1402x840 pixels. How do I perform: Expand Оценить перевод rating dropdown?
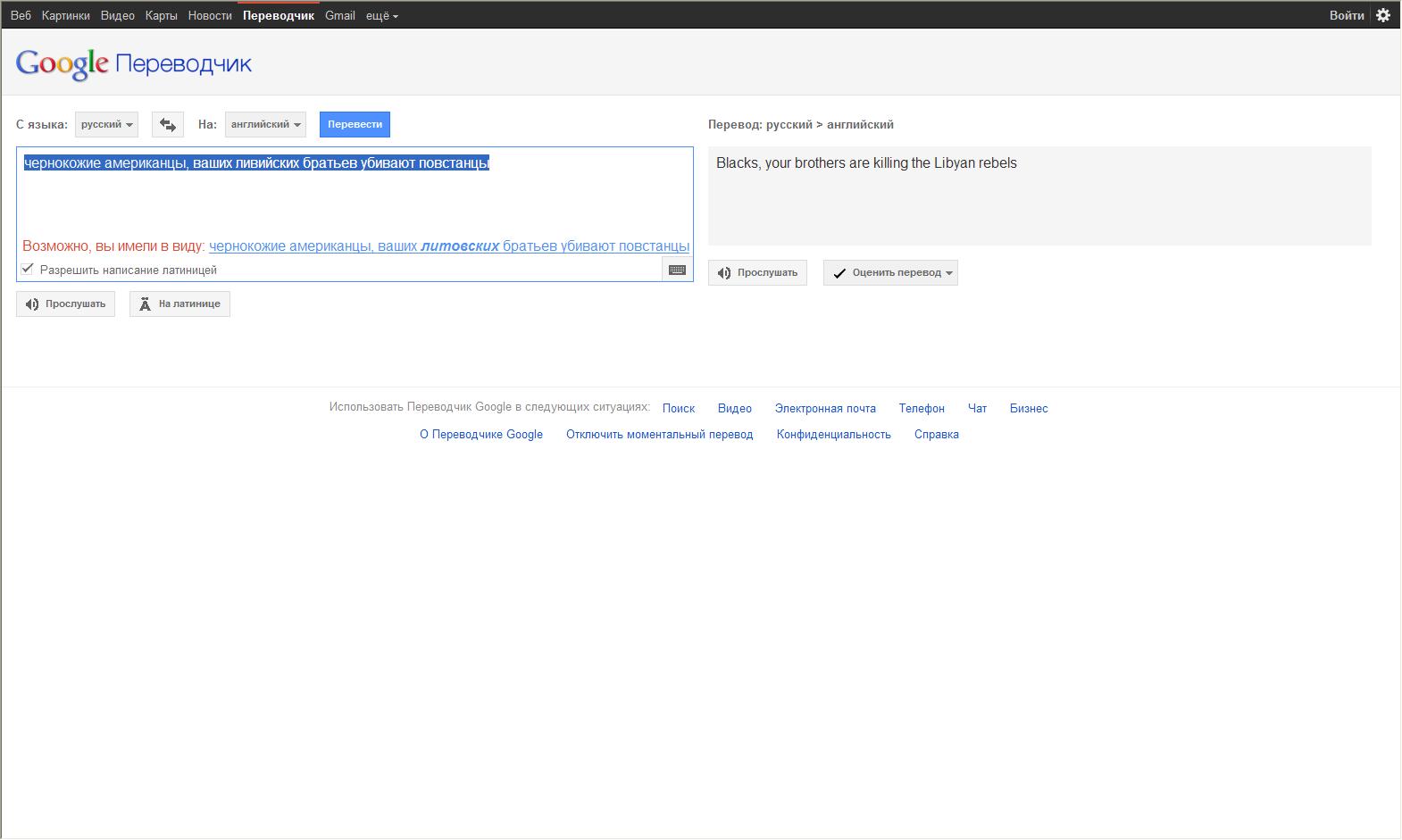pos(890,273)
